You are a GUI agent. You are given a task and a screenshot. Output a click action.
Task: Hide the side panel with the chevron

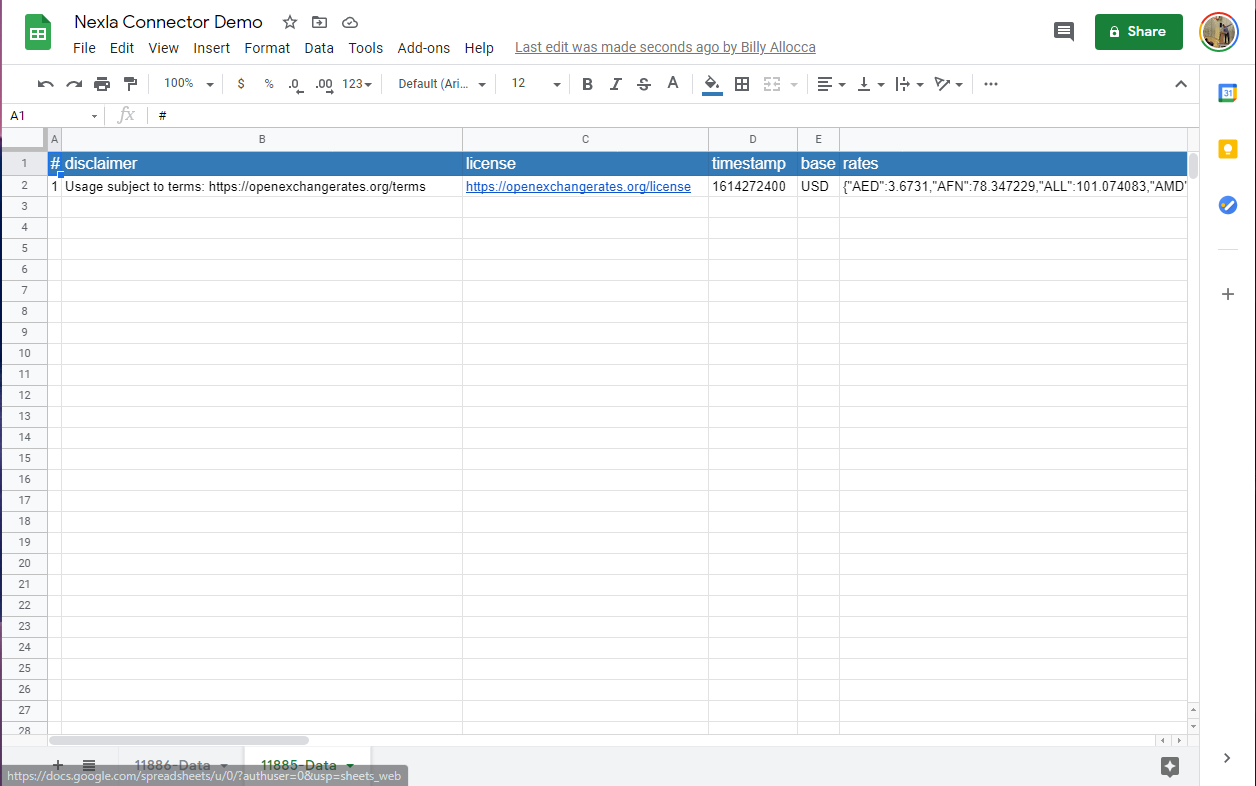[1227, 758]
